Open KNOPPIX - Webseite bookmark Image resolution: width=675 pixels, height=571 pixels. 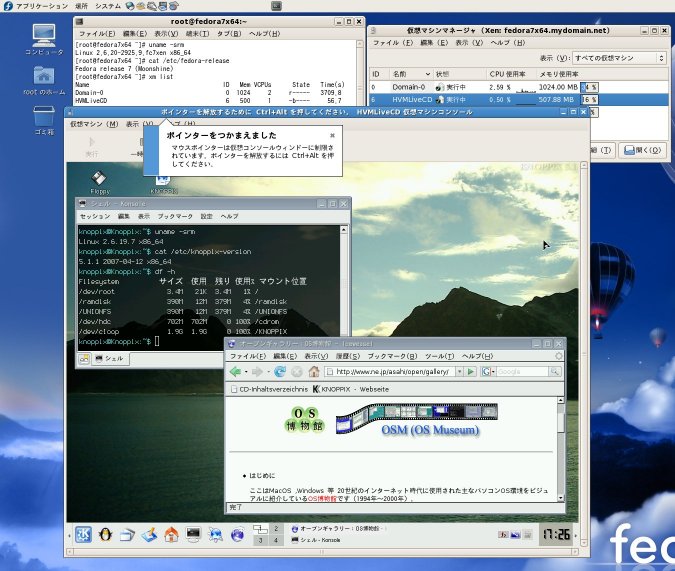pyautogui.click(x=350, y=389)
